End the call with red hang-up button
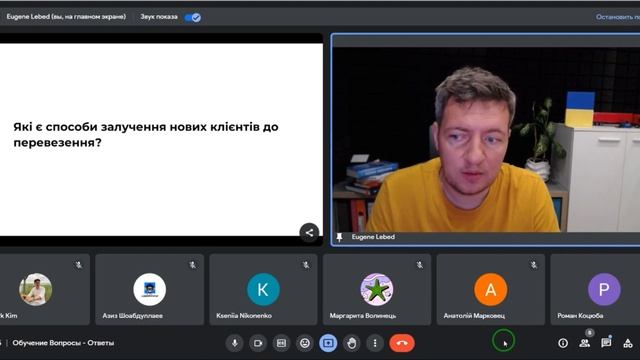 (402, 343)
